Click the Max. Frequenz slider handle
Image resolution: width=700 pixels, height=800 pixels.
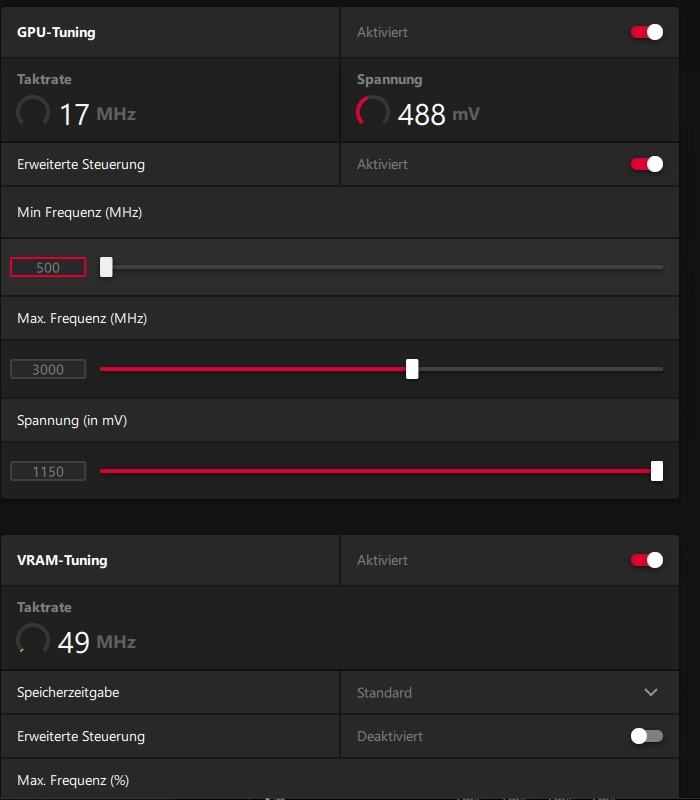coord(412,369)
